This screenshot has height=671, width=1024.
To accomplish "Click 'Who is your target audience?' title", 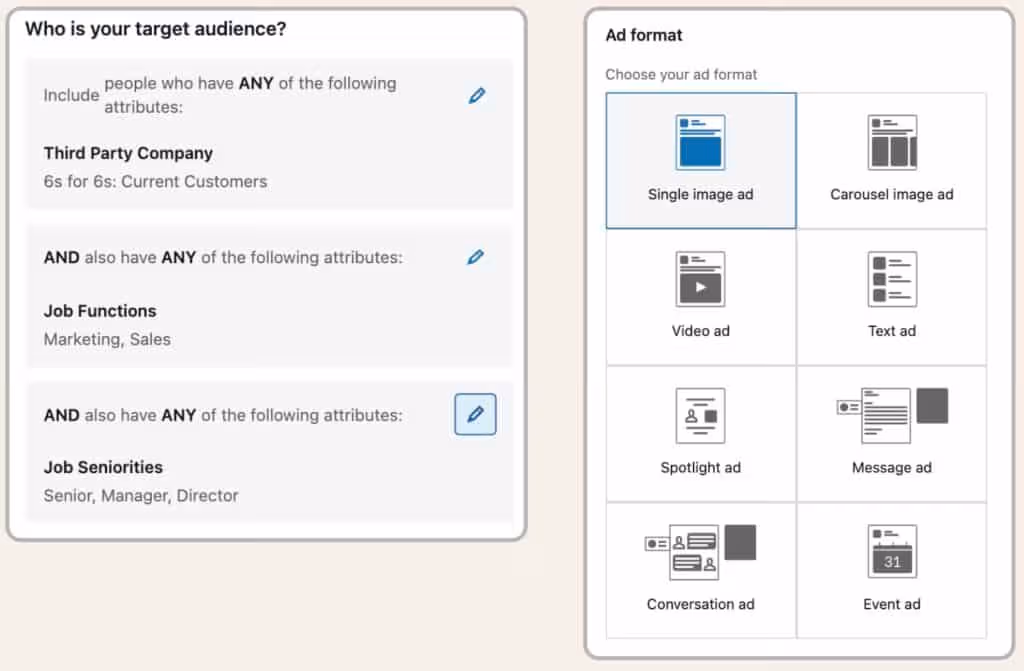I will pos(155,29).
